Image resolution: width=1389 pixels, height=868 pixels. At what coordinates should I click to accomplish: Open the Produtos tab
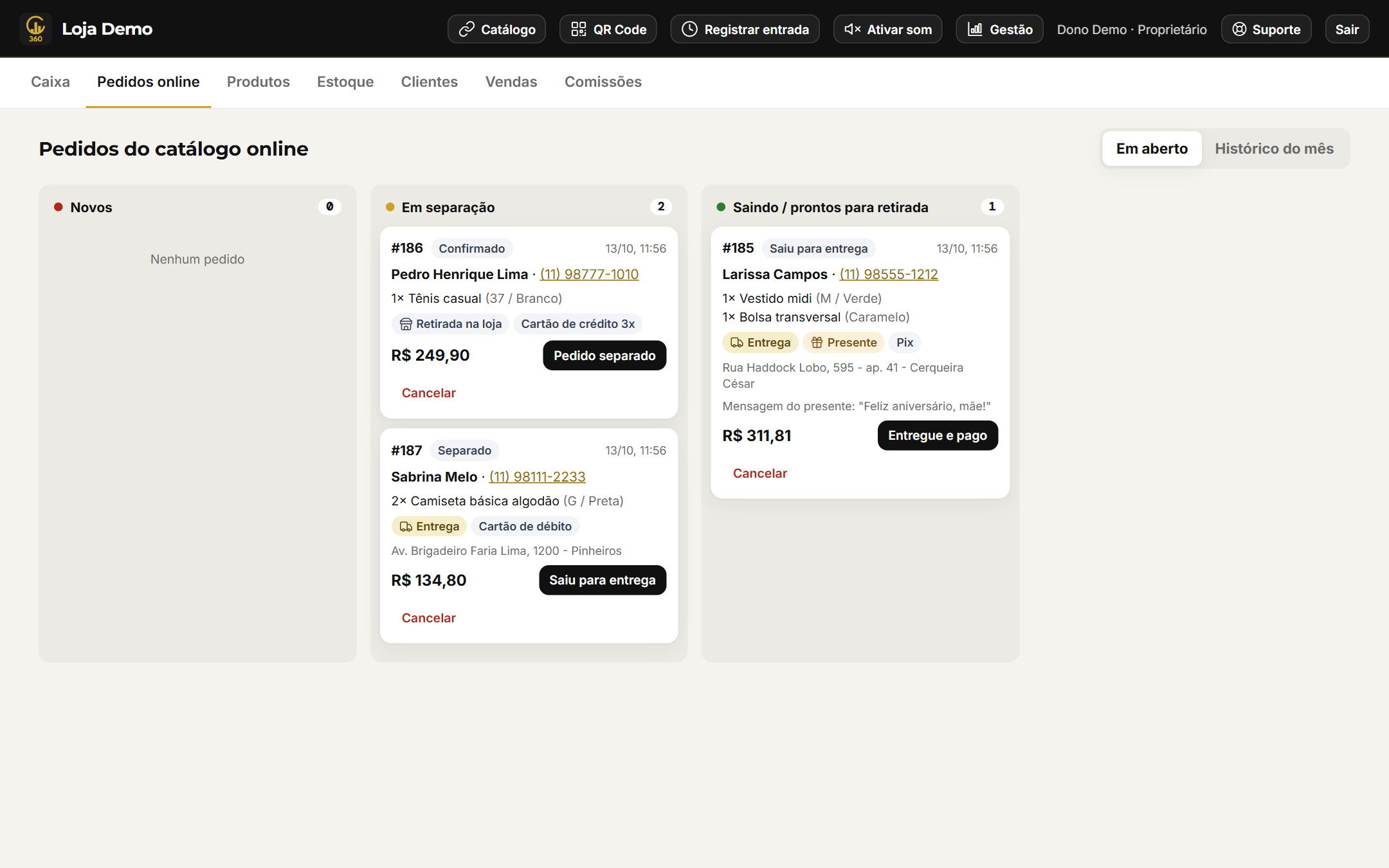tap(258, 82)
